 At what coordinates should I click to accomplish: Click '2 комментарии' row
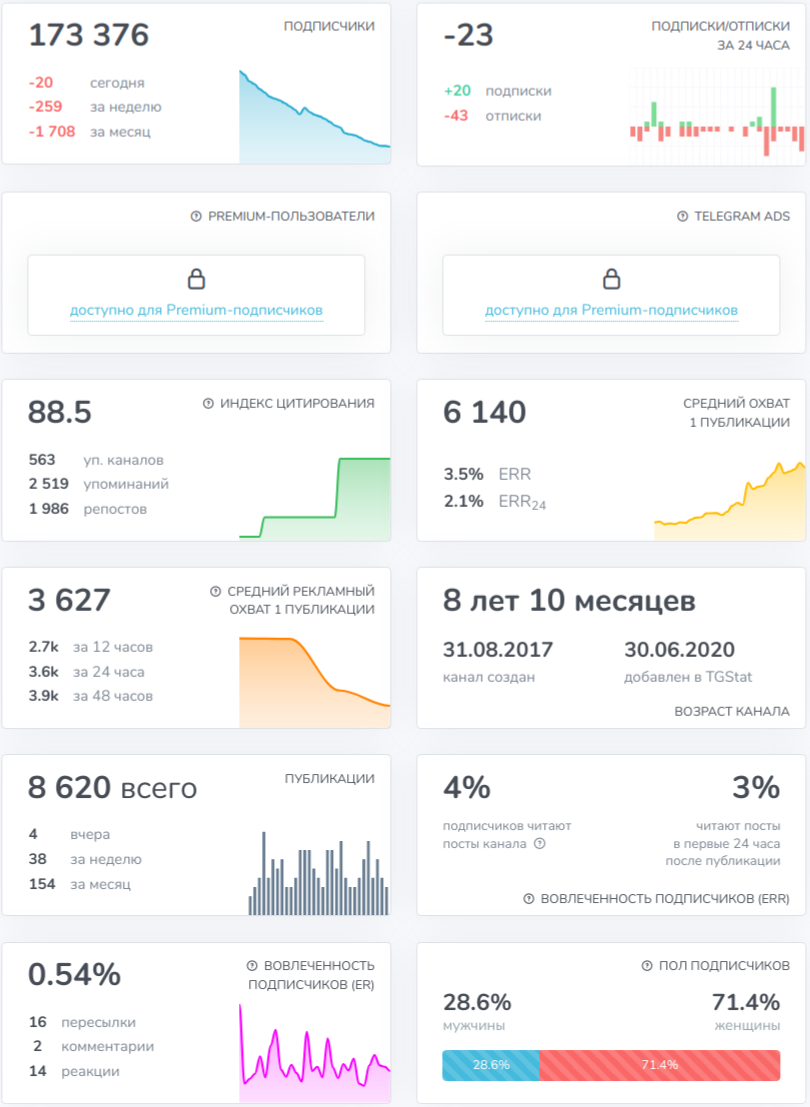pyautogui.click(x=91, y=1046)
